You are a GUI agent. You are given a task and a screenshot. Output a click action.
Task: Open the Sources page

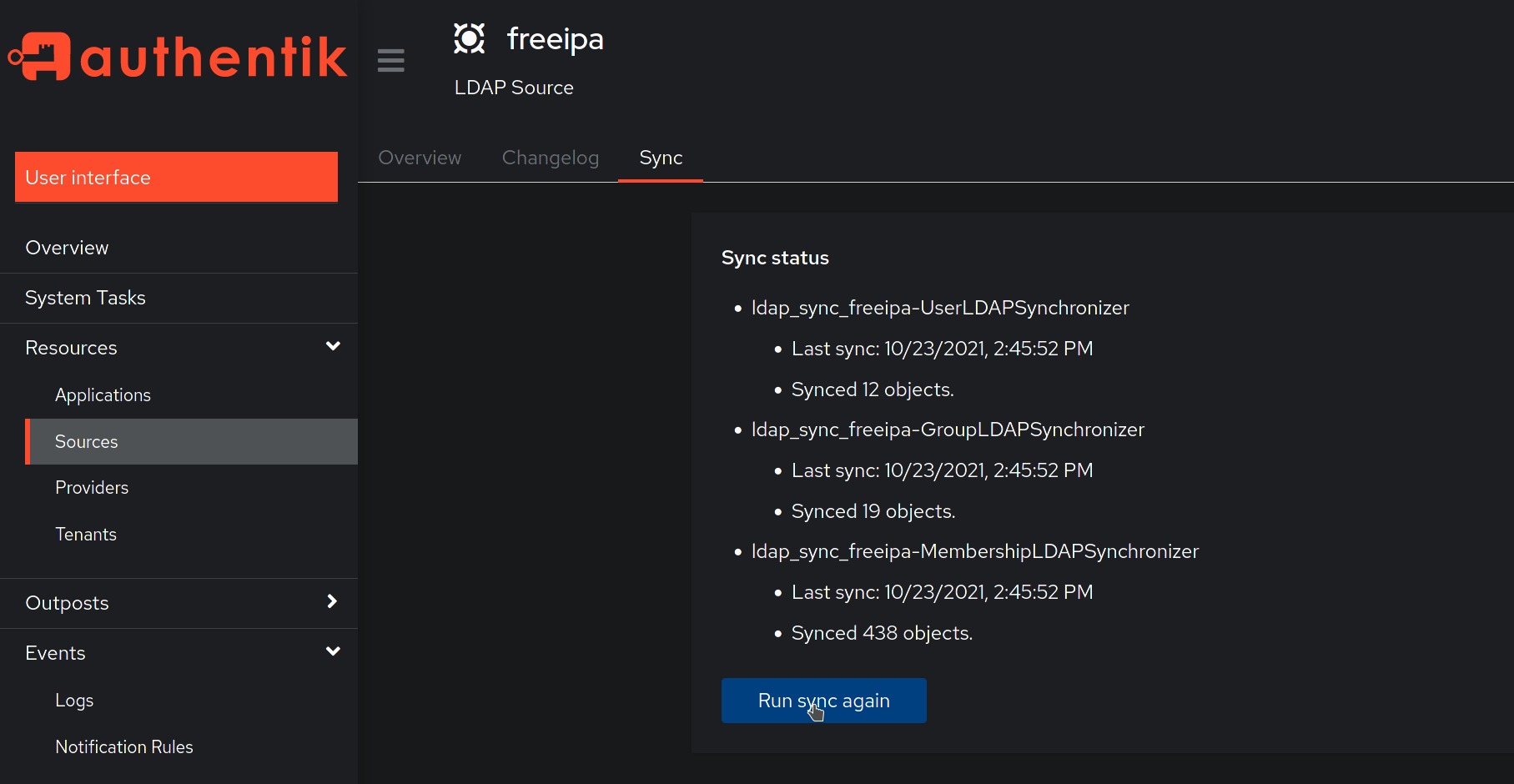click(86, 441)
